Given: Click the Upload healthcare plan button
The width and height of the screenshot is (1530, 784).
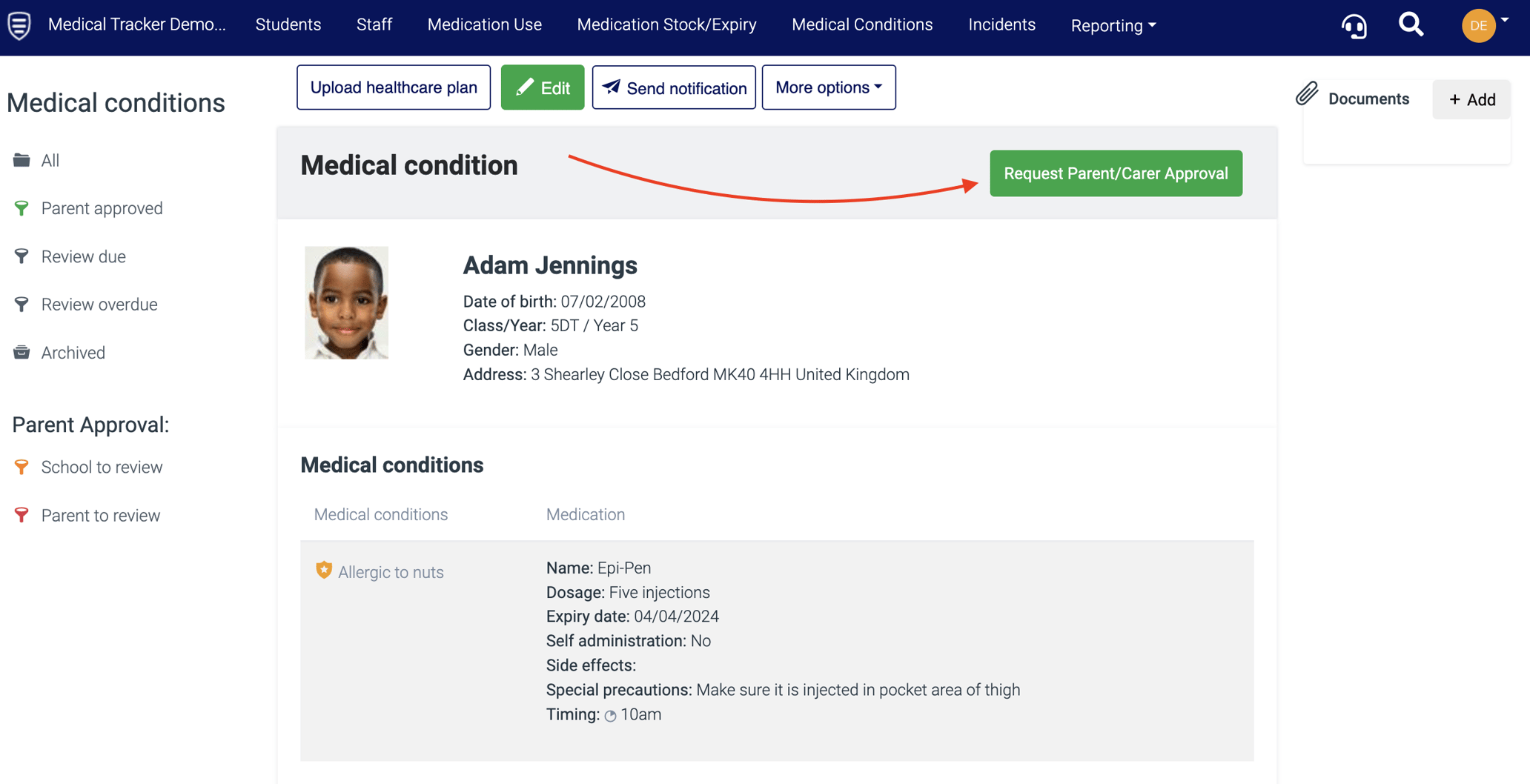Looking at the screenshot, I should click(x=394, y=87).
